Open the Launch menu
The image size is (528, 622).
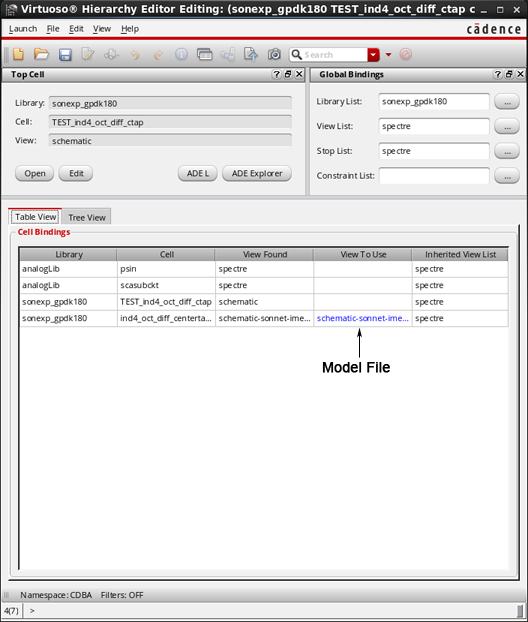pos(23,29)
